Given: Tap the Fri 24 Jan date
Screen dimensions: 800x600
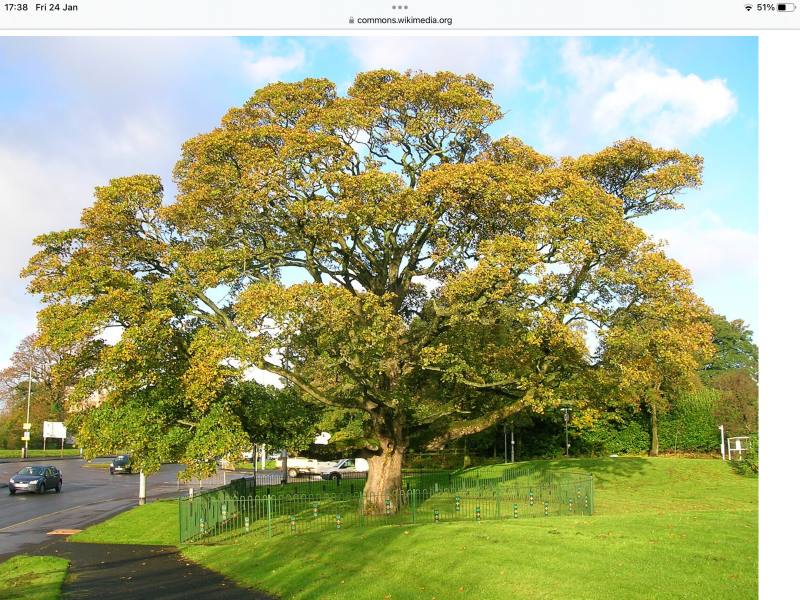Looking at the screenshot, I should pyautogui.click(x=57, y=7).
